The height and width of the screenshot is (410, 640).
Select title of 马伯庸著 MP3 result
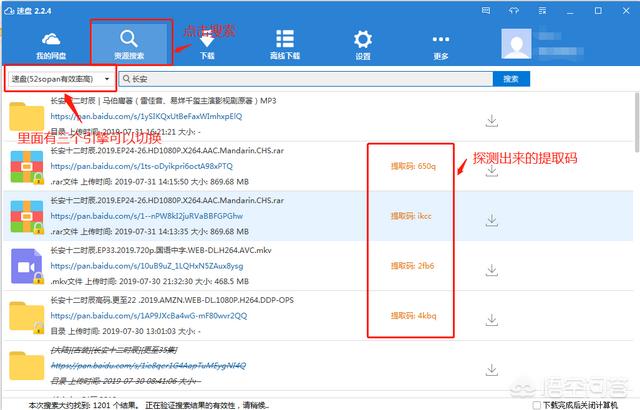click(163, 100)
